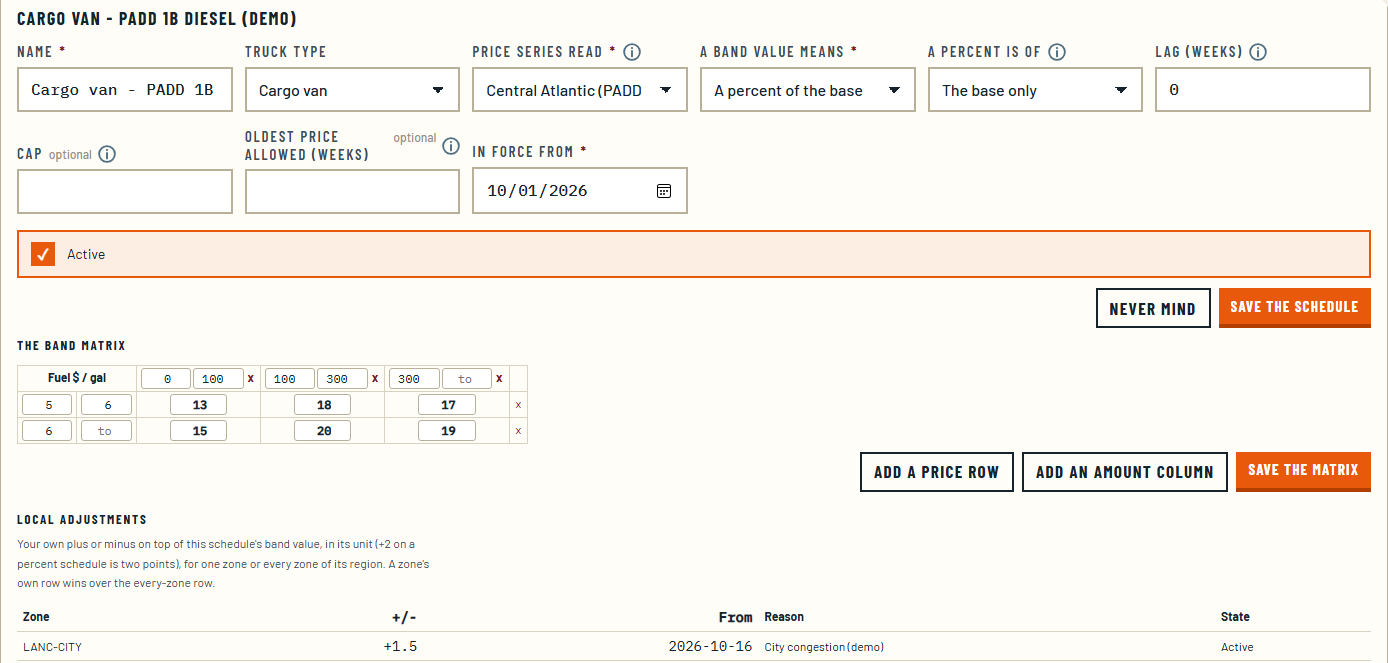Click the Lag (Weeks) info icon
1388x663 pixels.
coord(1258,52)
